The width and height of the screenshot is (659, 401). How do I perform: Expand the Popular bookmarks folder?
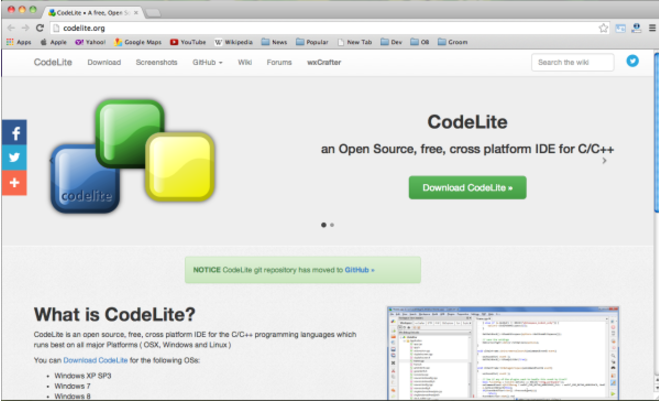click(312, 42)
